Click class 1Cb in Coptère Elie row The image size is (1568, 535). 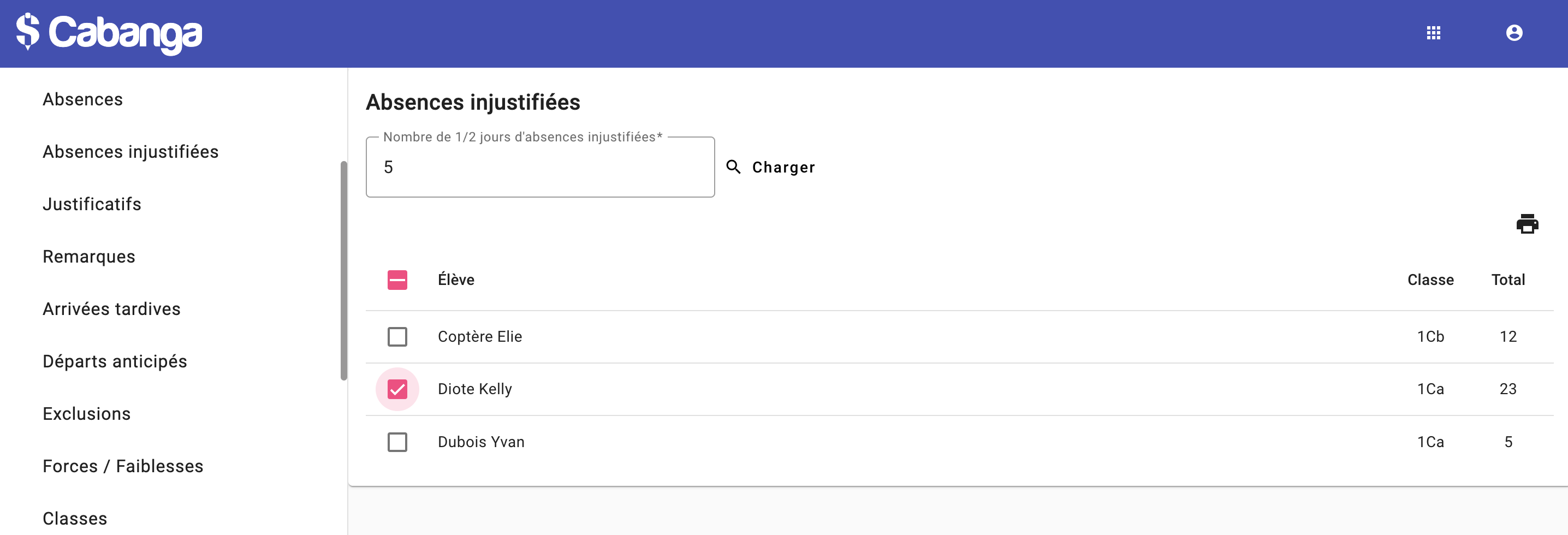click(1430, 337)
